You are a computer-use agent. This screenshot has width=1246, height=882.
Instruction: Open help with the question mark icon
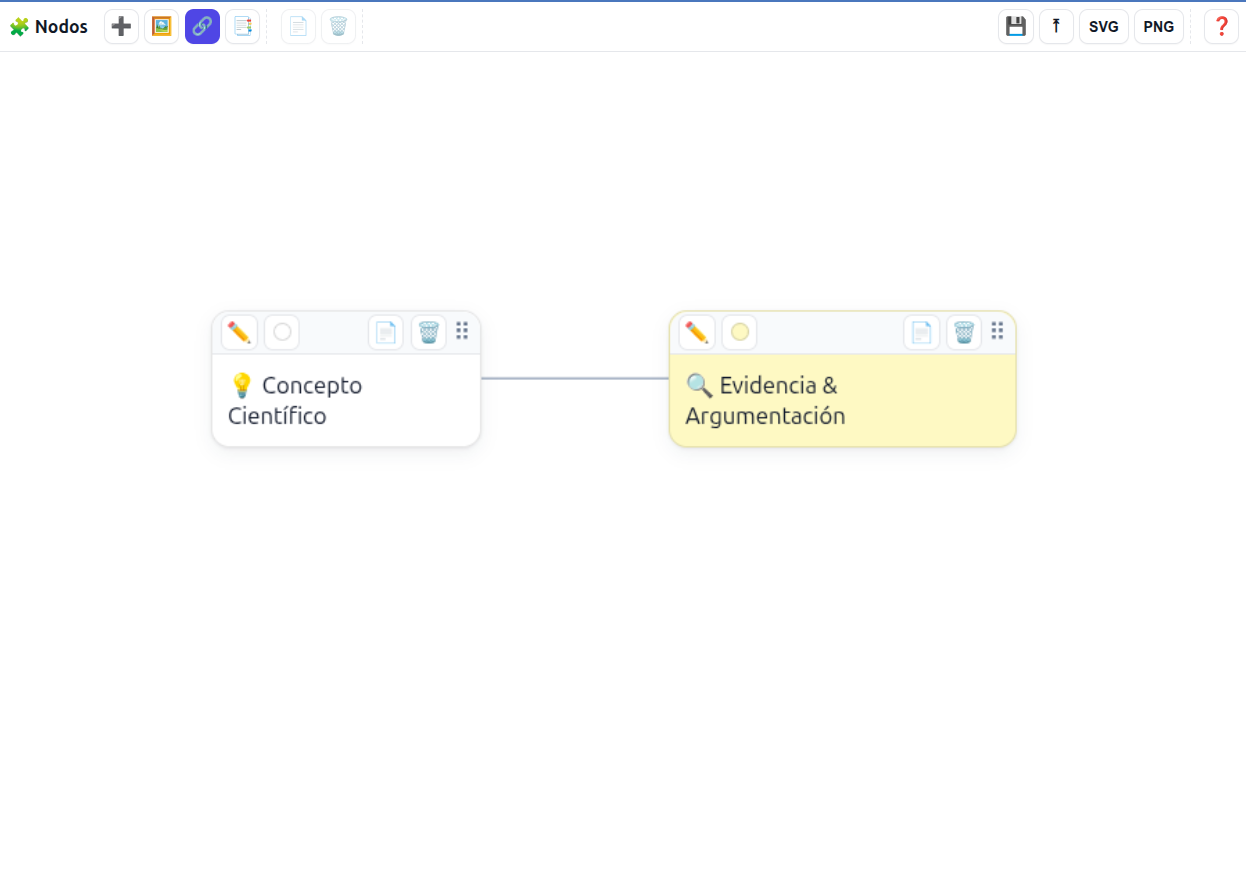pyautogui.click(x=1221, y=26)
